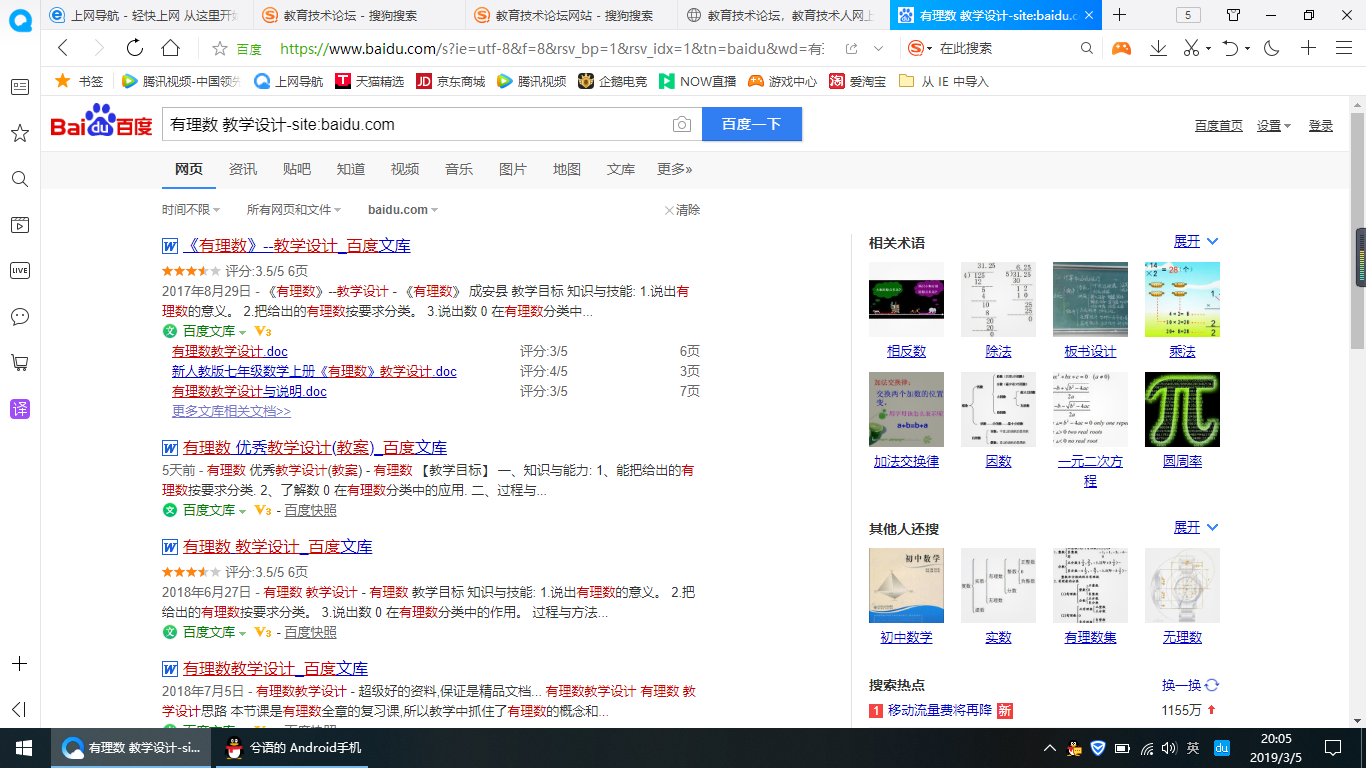Reload the page with refresh icon
This screenshot has width=1366, height=768.
coord(135,48)
